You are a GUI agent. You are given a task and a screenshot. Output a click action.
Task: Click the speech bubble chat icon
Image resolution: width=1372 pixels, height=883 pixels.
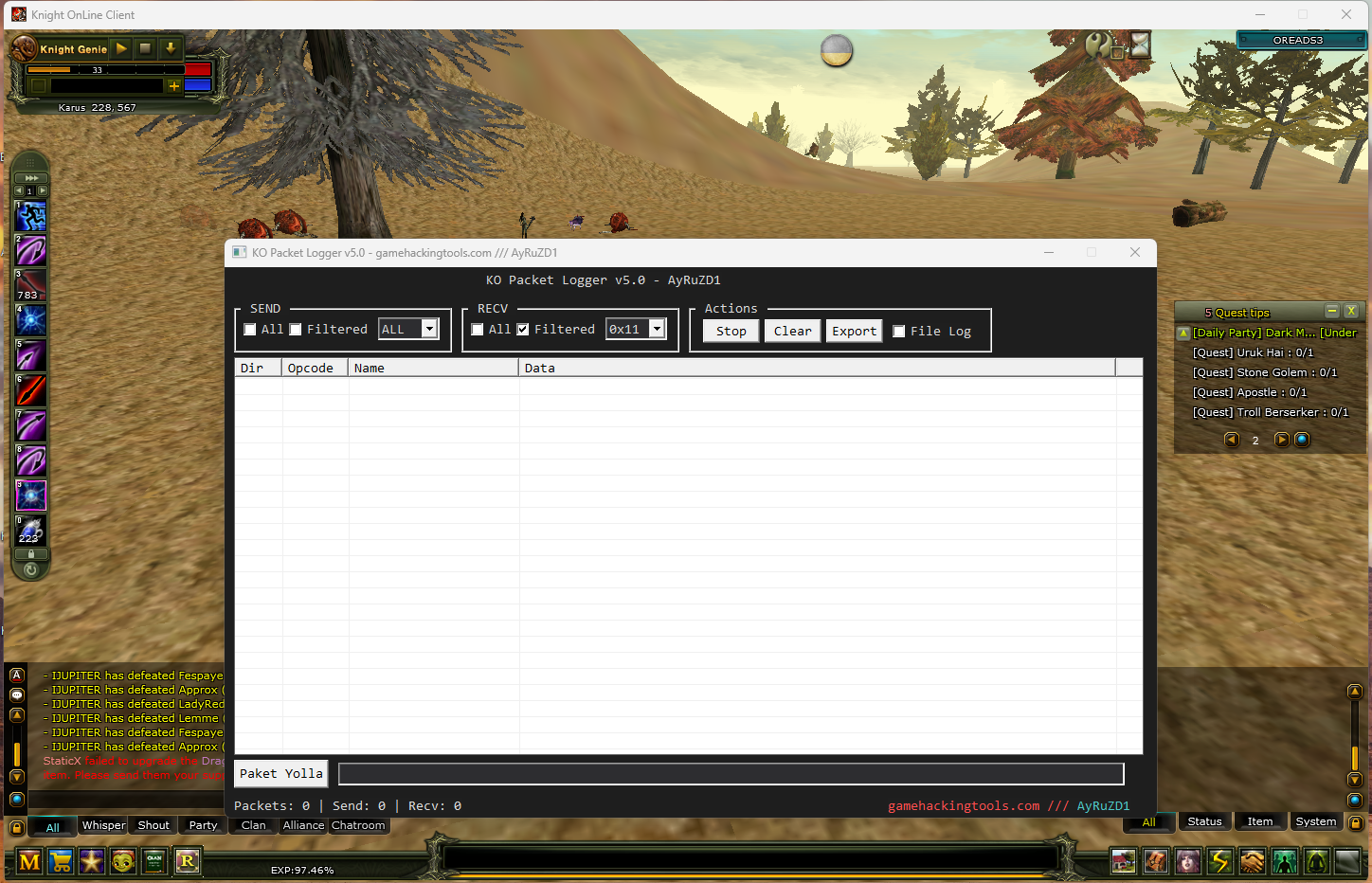pyautogui.click(x=17, y=695)
